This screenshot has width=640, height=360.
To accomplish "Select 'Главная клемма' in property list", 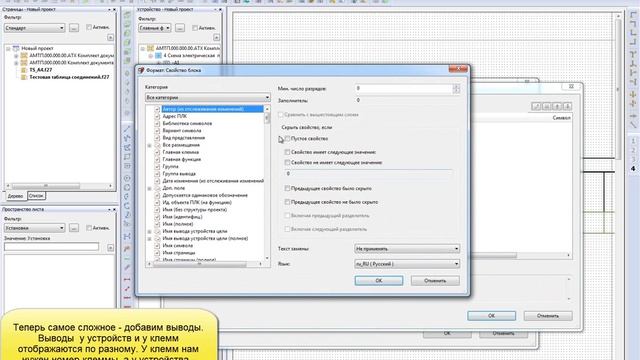I will [x=181, y=152].
